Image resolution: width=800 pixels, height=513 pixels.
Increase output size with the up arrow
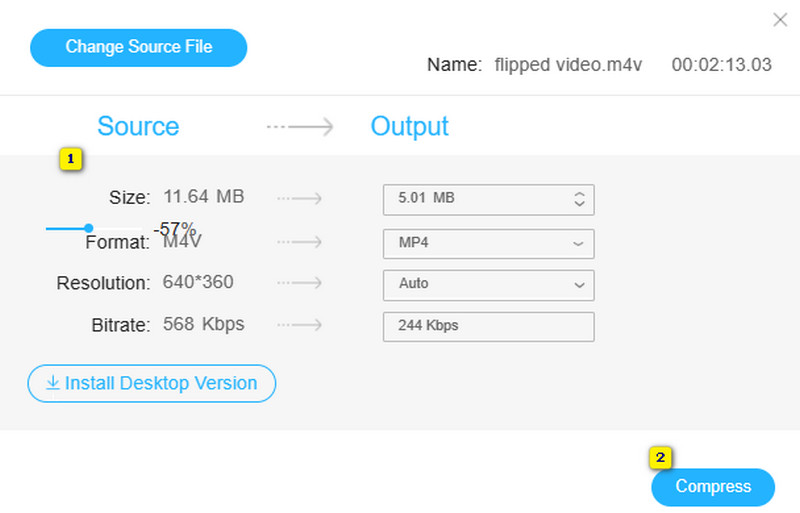pos(579,193)
